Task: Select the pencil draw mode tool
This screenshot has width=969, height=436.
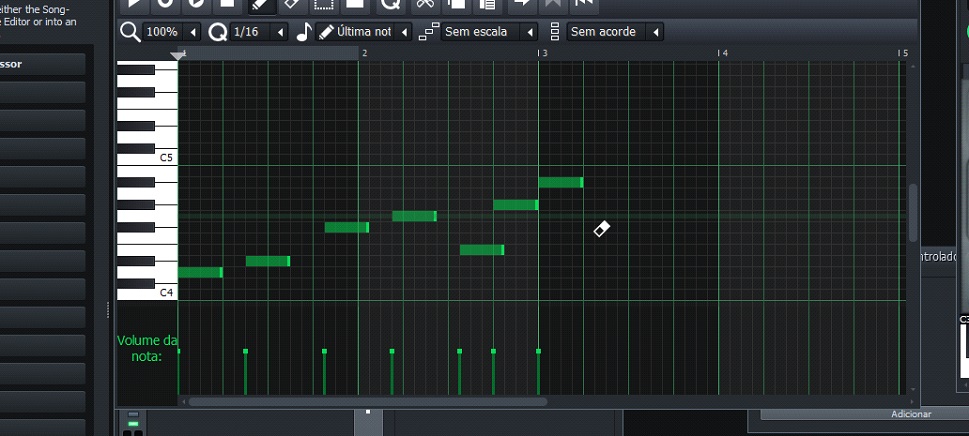Action: point(259,4)
